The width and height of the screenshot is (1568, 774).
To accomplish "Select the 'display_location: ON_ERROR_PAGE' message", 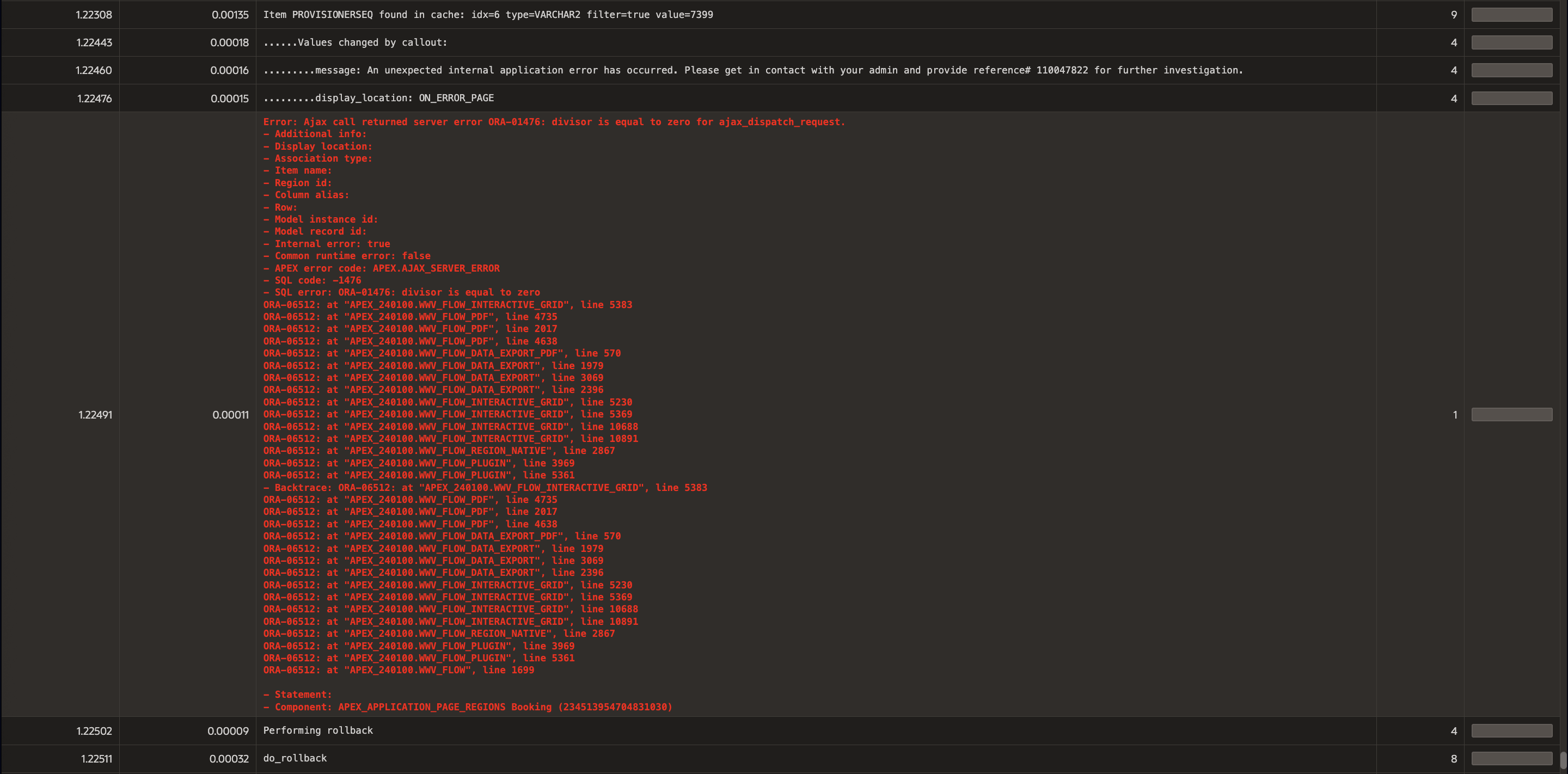I will [378, 98].
